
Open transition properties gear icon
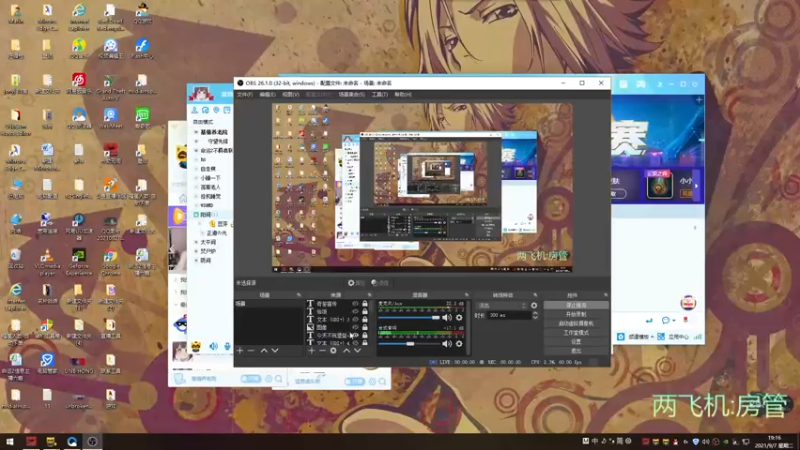[534, 305]
